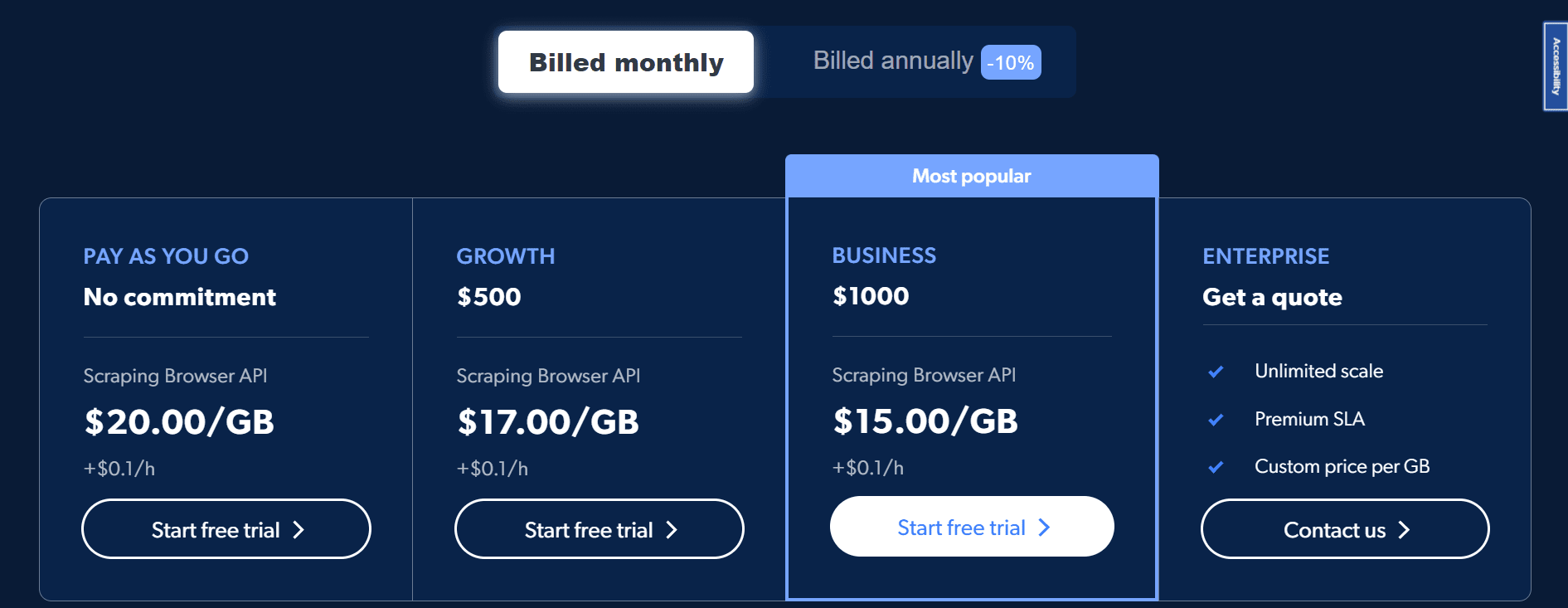This screenshot has height=608, width=1568.
Task: Start free trial for Business plan
Action: coord(972,527)
